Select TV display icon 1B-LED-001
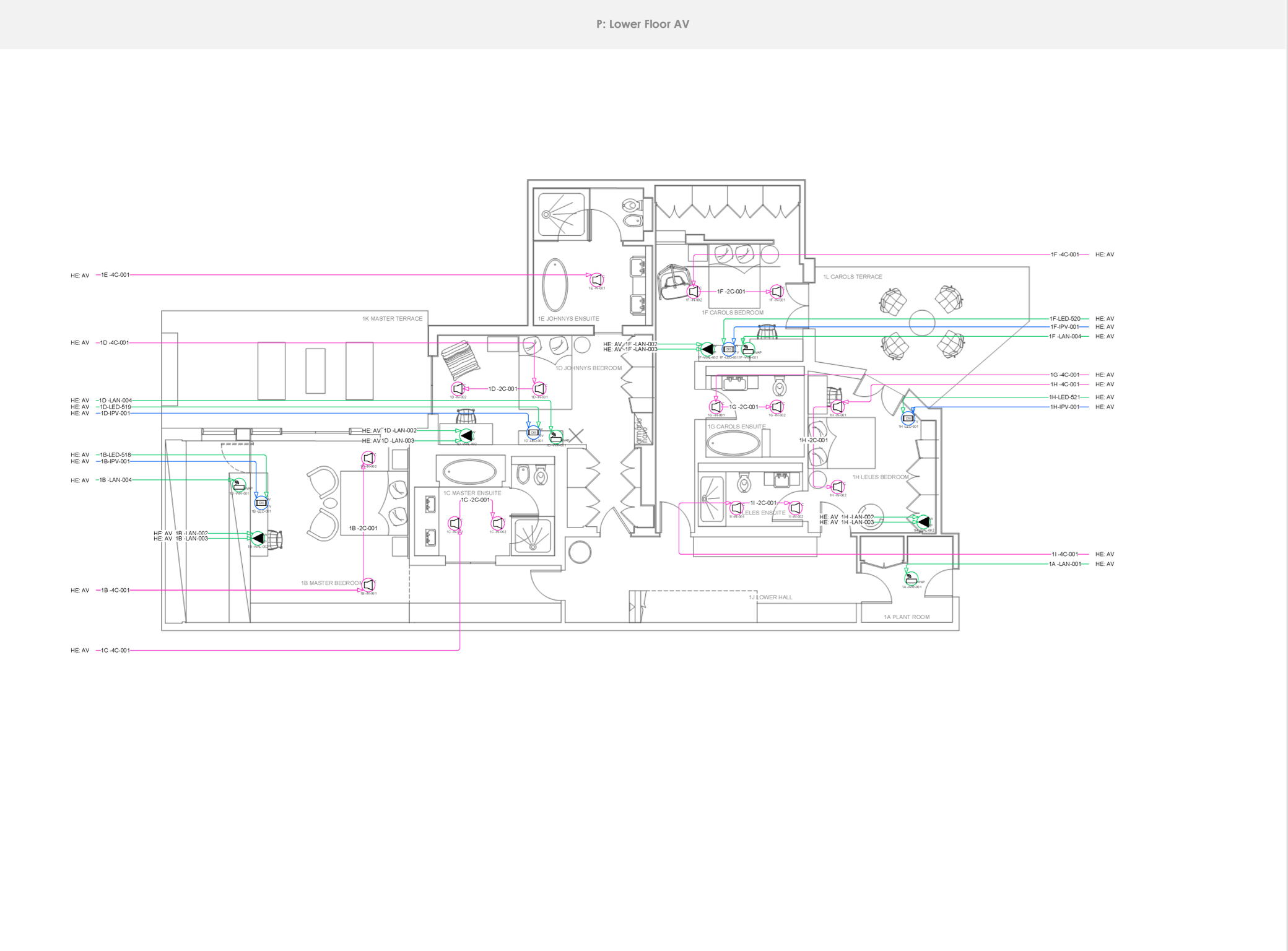Image resolution: width=1288 pixels, height=951 pixels. (x=261, y=503)
